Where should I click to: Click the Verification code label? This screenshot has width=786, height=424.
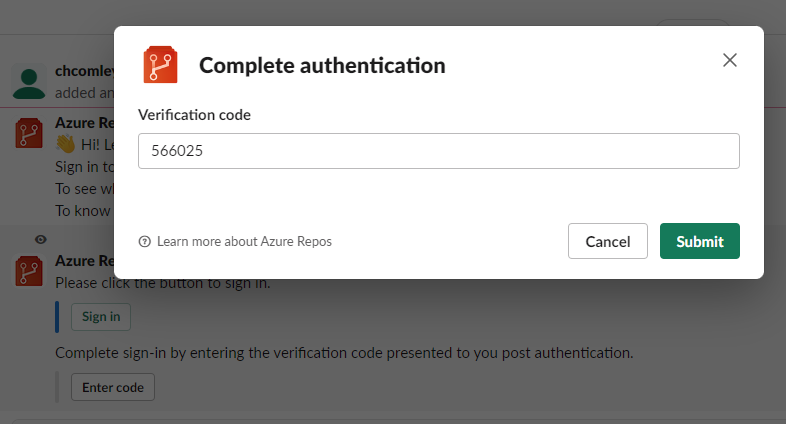[x=194, y=115]
